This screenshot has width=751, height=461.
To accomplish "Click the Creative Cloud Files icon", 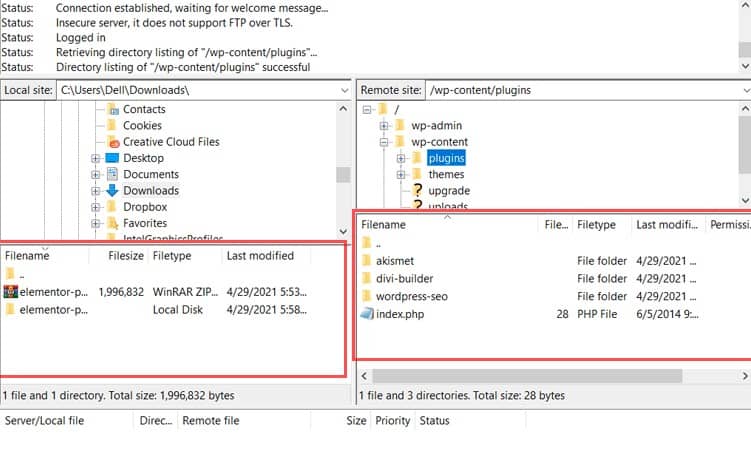I will pos(112,142).
